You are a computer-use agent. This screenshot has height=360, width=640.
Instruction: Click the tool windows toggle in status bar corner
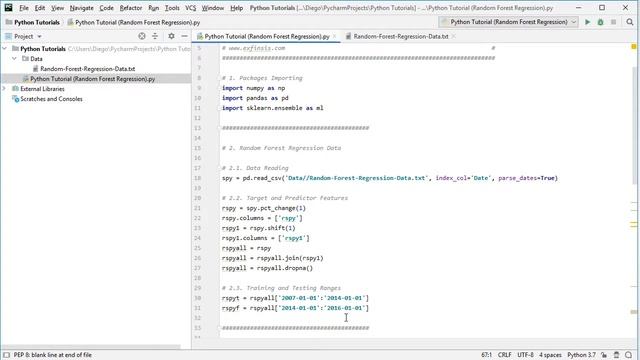tap(7, 355)
